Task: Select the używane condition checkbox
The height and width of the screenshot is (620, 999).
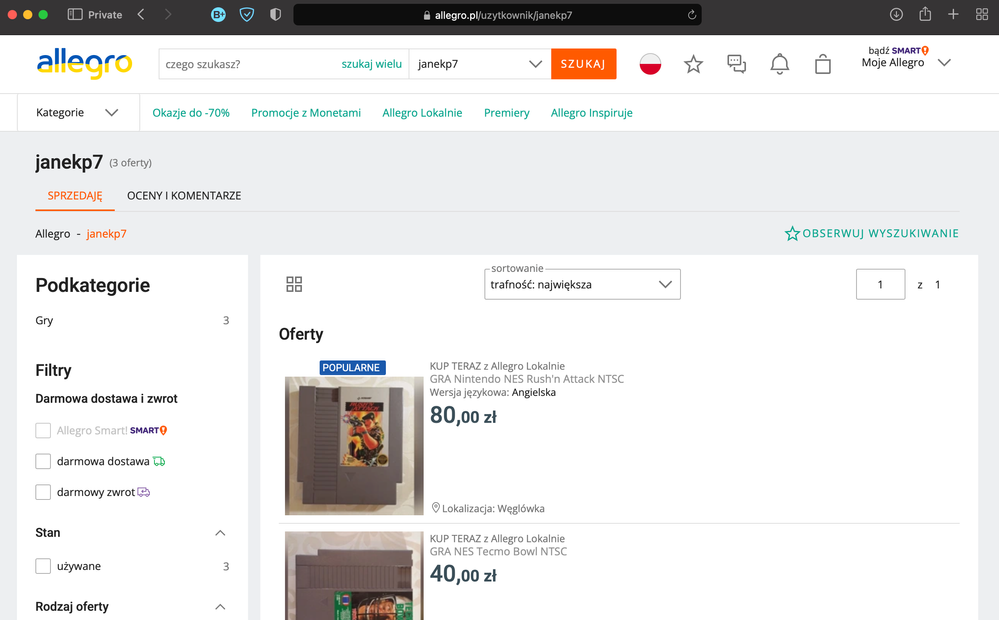Action: coord(43,566)
